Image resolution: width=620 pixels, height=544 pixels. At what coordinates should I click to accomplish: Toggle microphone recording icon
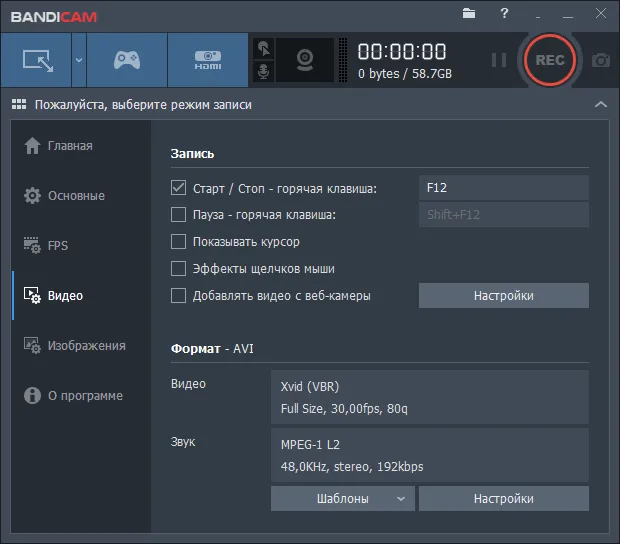[263, 71]
